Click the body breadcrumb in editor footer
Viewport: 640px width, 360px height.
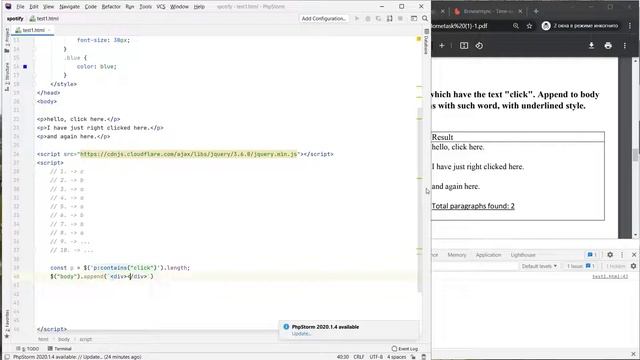[x=64, y=339]
